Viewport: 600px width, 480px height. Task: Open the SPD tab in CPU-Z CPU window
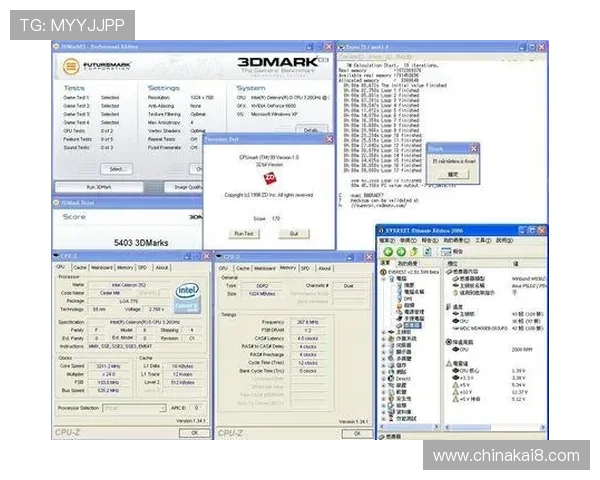(143, 268)
